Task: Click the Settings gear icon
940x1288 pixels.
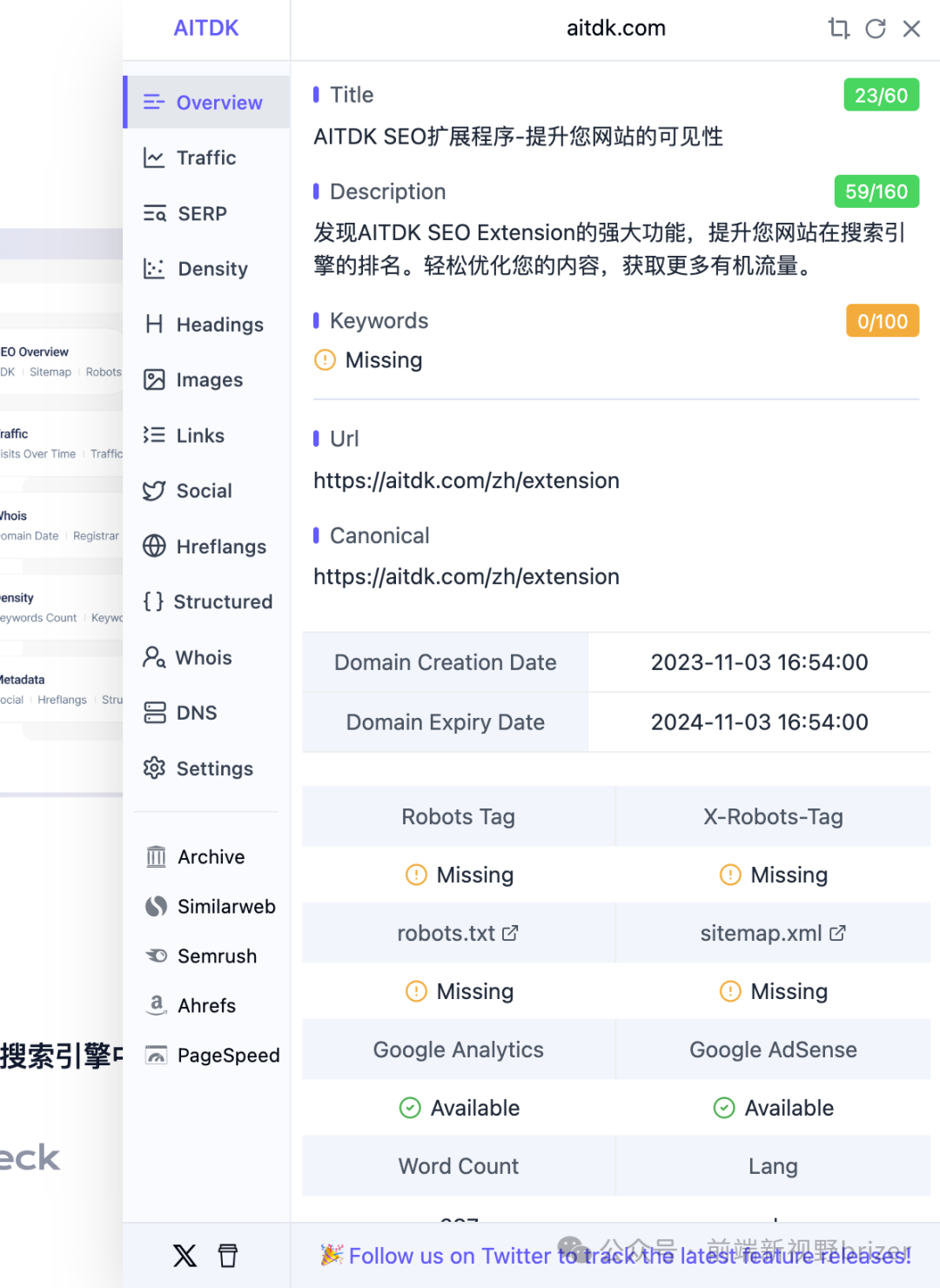Action: tap(154, 768)
